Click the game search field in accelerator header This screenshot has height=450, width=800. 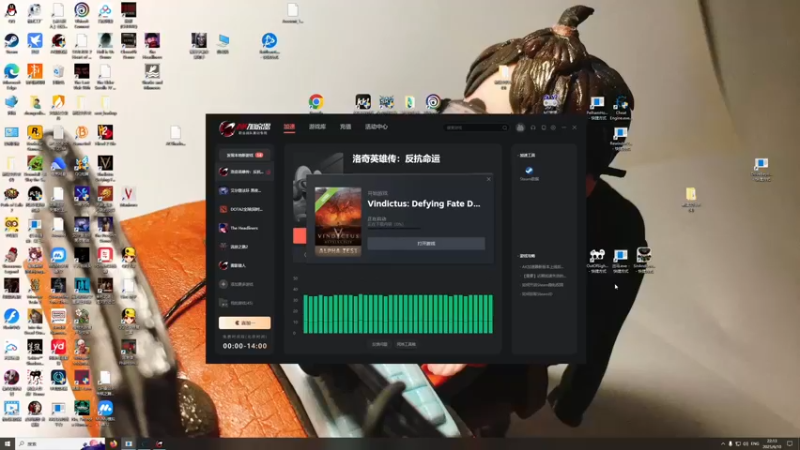[x=476, y=128]
